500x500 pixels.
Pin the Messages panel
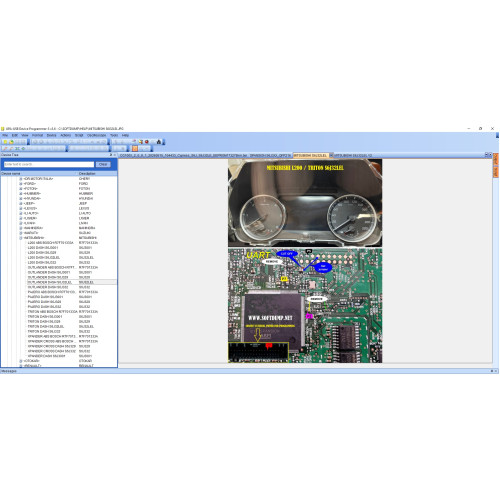tap(492, 371)
